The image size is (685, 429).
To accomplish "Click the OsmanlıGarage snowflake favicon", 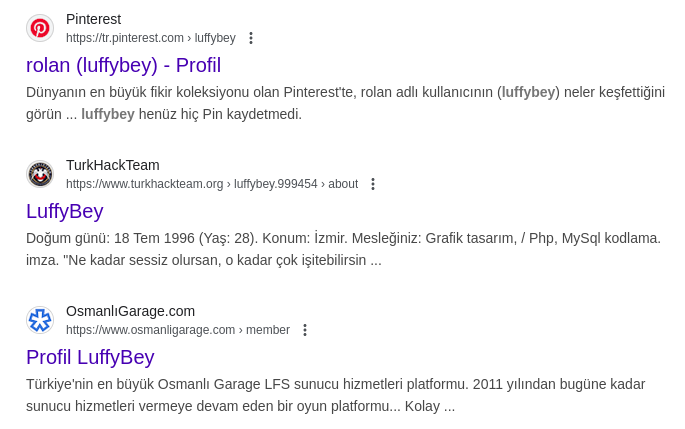I will coord(40,320).
